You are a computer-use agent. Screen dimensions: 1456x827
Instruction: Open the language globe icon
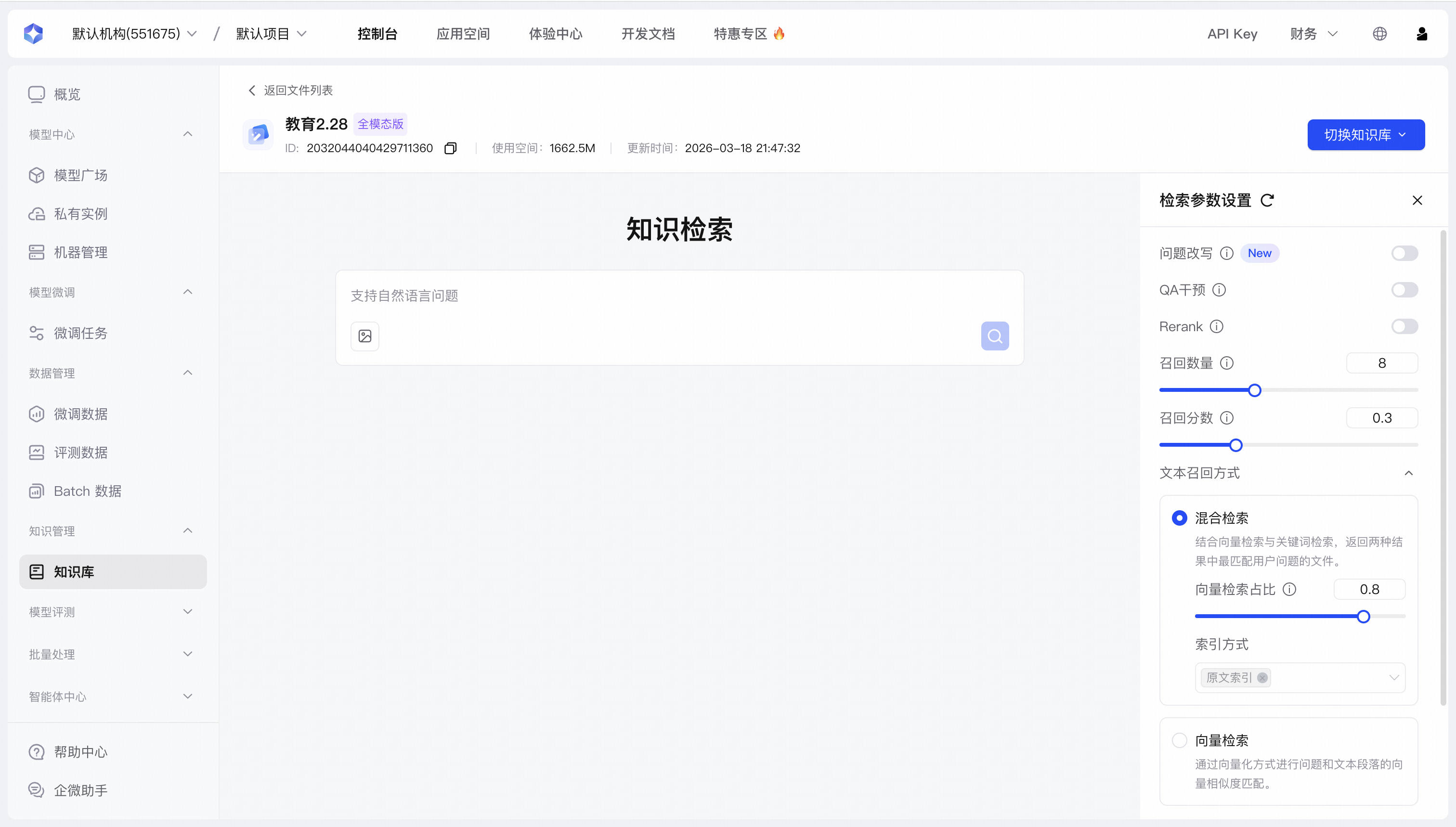[1380, 34]
